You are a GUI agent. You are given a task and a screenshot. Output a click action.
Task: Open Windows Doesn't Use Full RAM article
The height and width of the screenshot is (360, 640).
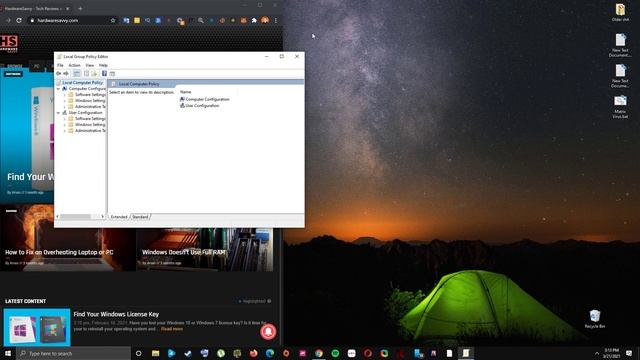click(x=184, y=252)
